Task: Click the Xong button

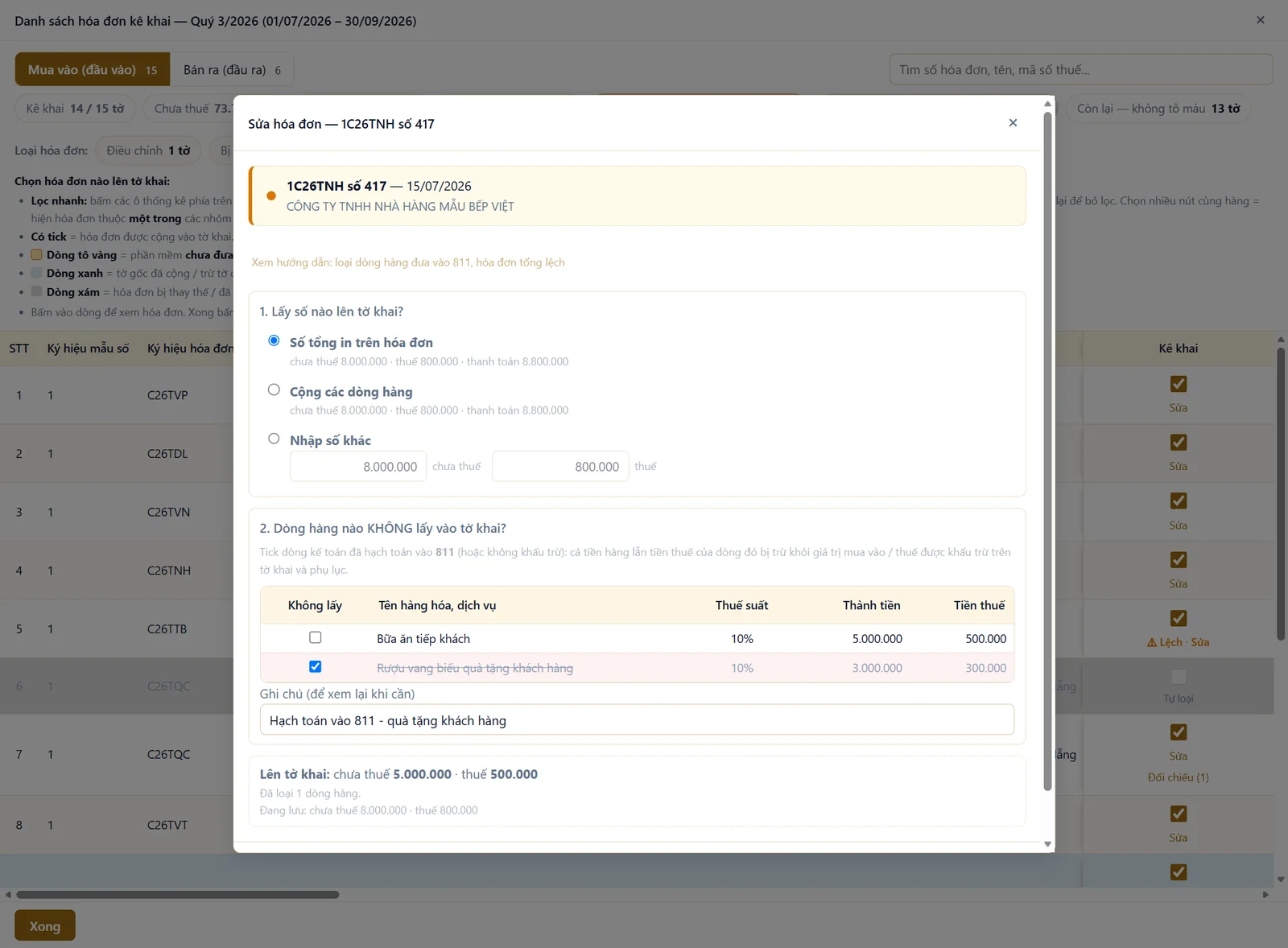Action: 45,926
